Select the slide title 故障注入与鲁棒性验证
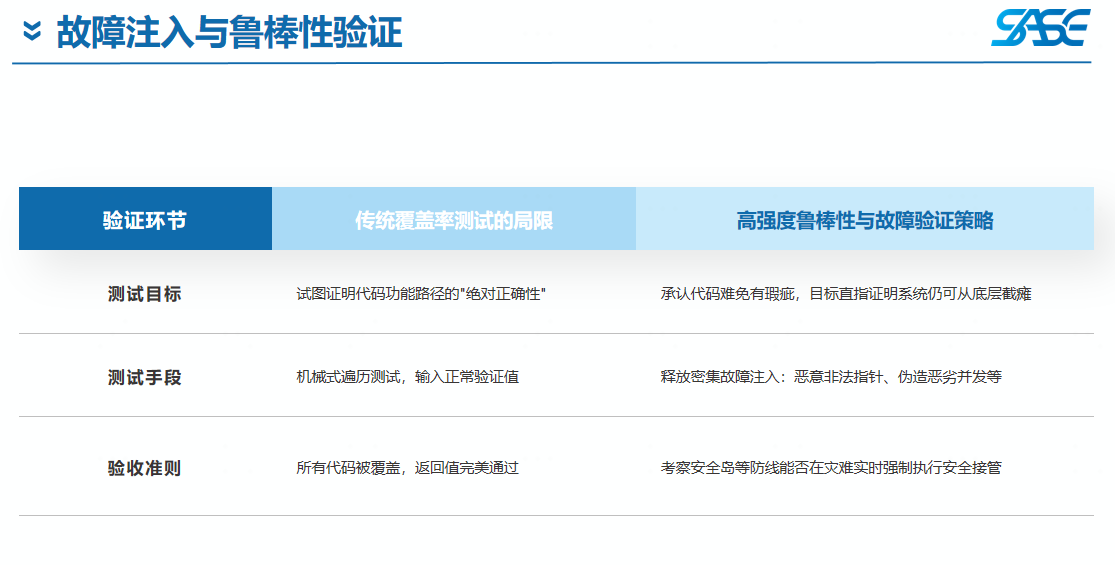Image resolution: width=1115 pixels, height=565 pixels. pyautogui.click(x=230, y=32)
